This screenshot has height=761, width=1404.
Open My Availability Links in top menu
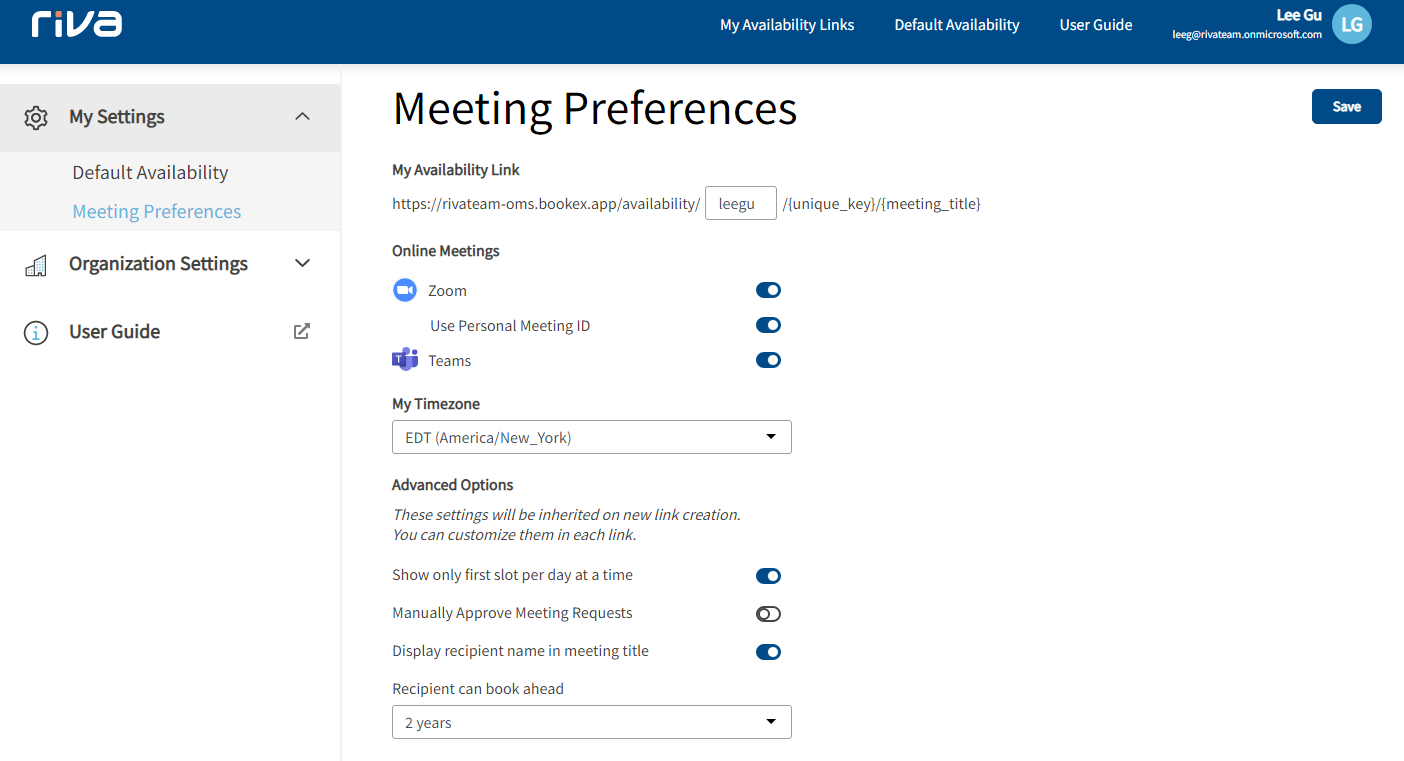click(787, 25)
